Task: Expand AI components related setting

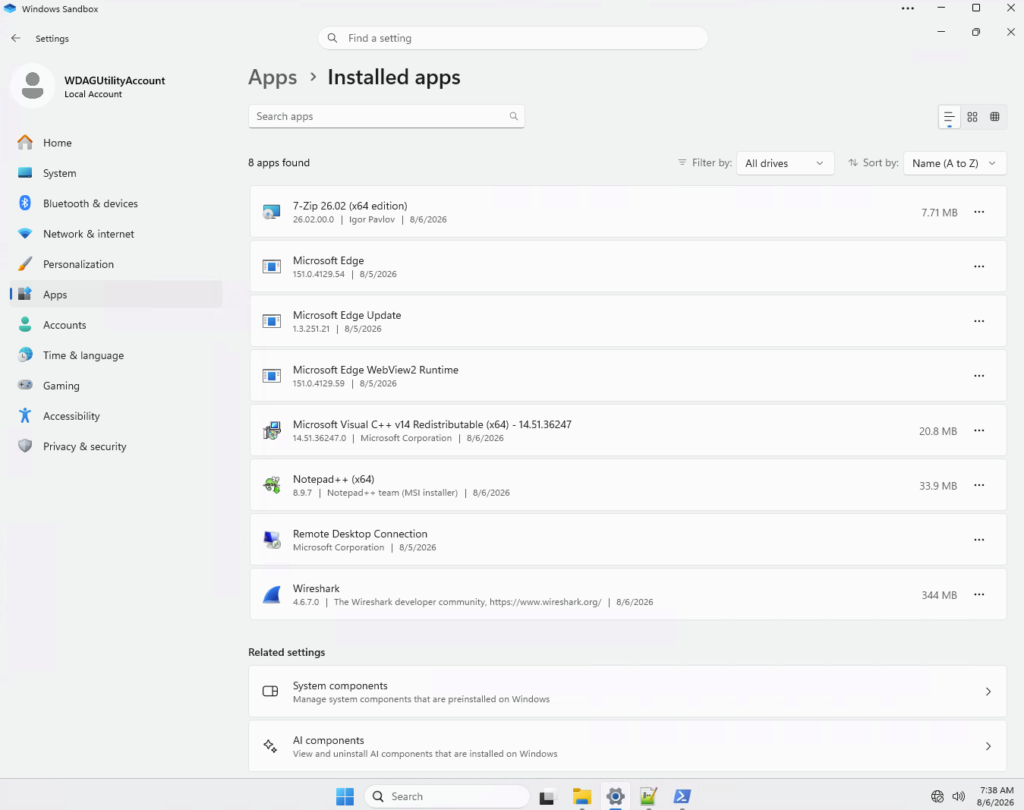Action: coord(627,746)
